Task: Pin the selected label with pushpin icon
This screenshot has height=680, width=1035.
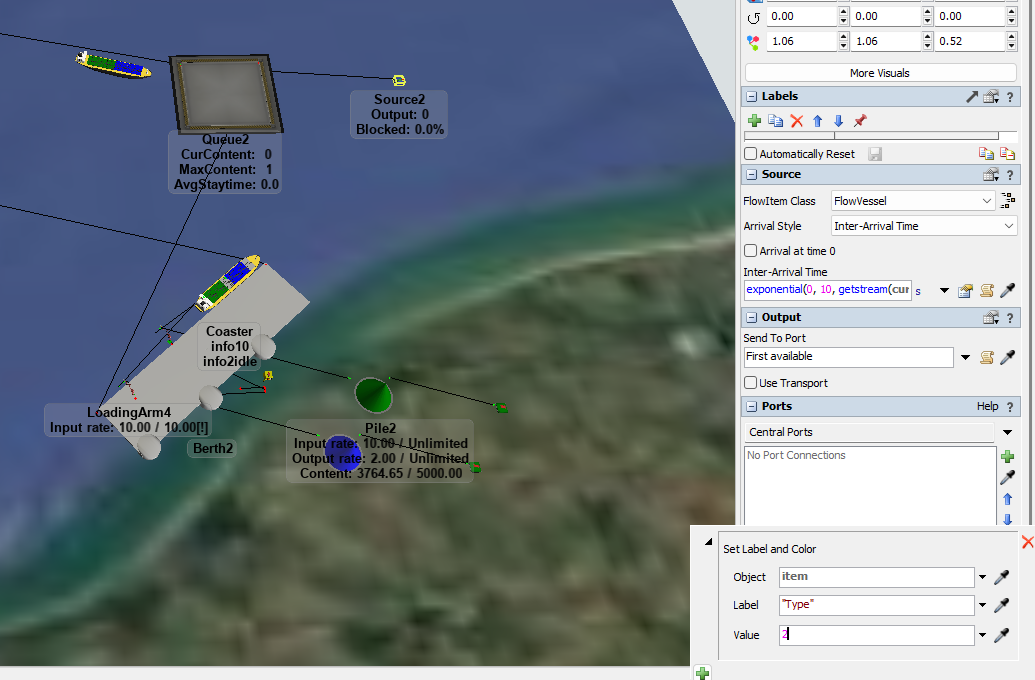Action: pos(860,121)
